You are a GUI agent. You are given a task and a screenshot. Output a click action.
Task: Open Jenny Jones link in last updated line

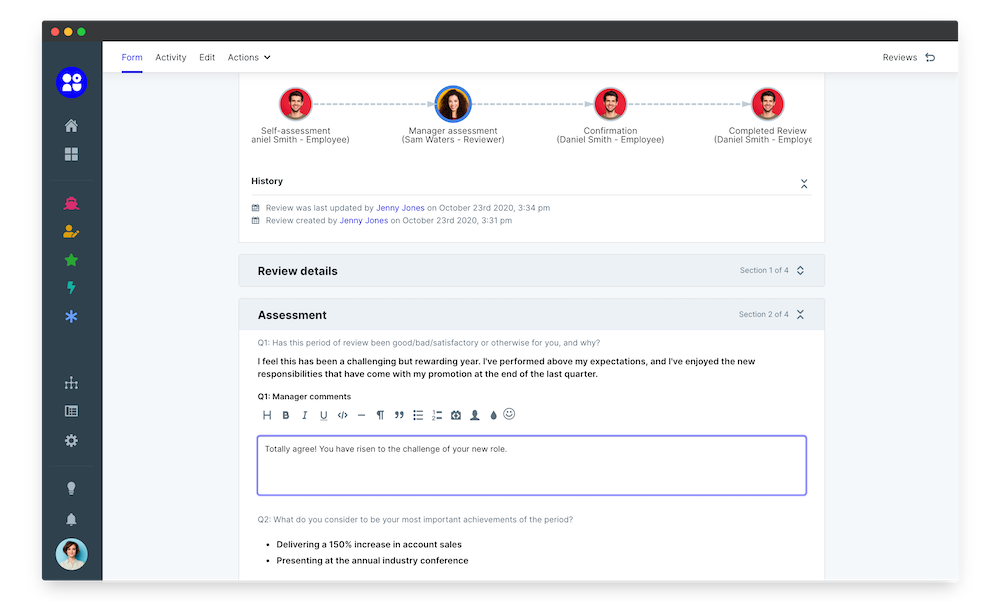coord(400,208)
